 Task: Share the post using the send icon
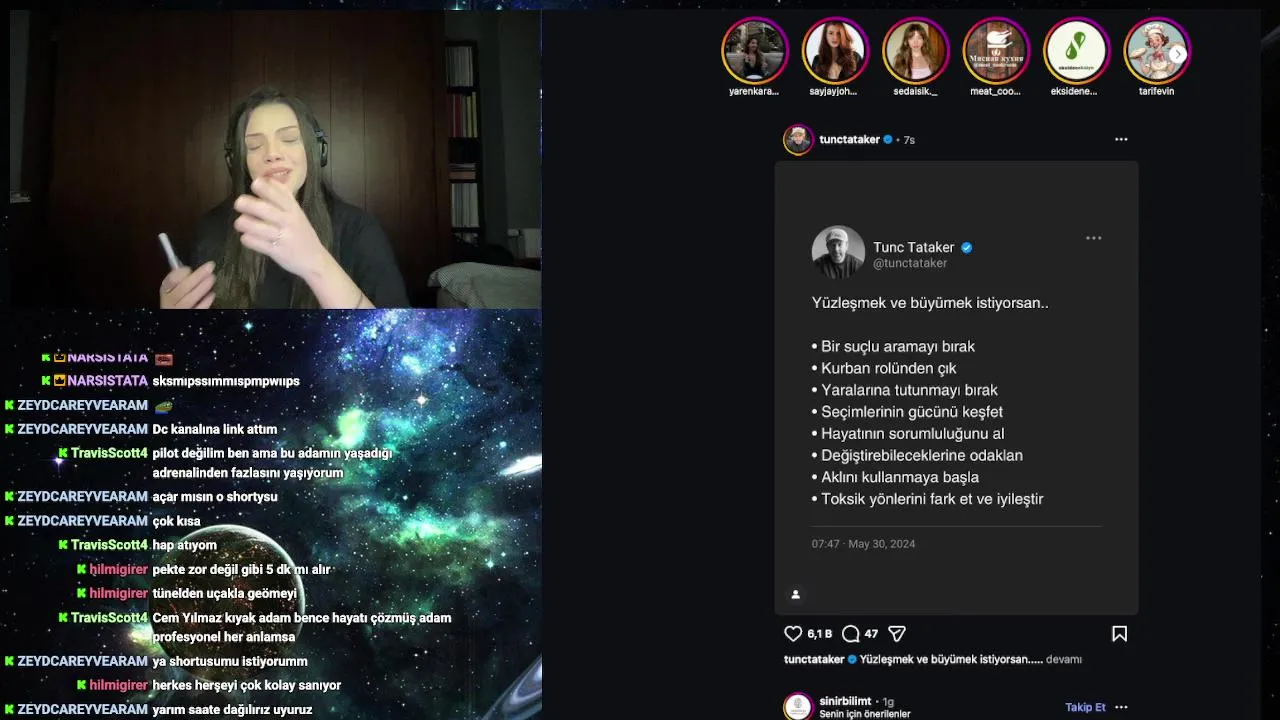point(897,634)
